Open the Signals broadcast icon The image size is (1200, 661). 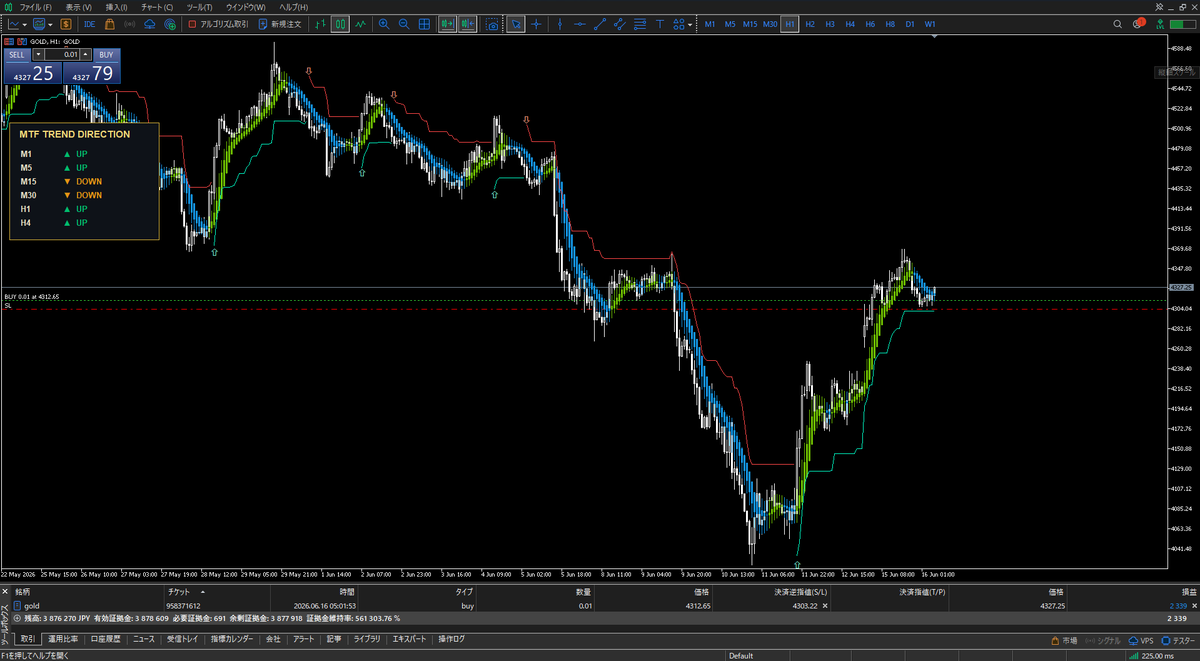coord(130,23)
